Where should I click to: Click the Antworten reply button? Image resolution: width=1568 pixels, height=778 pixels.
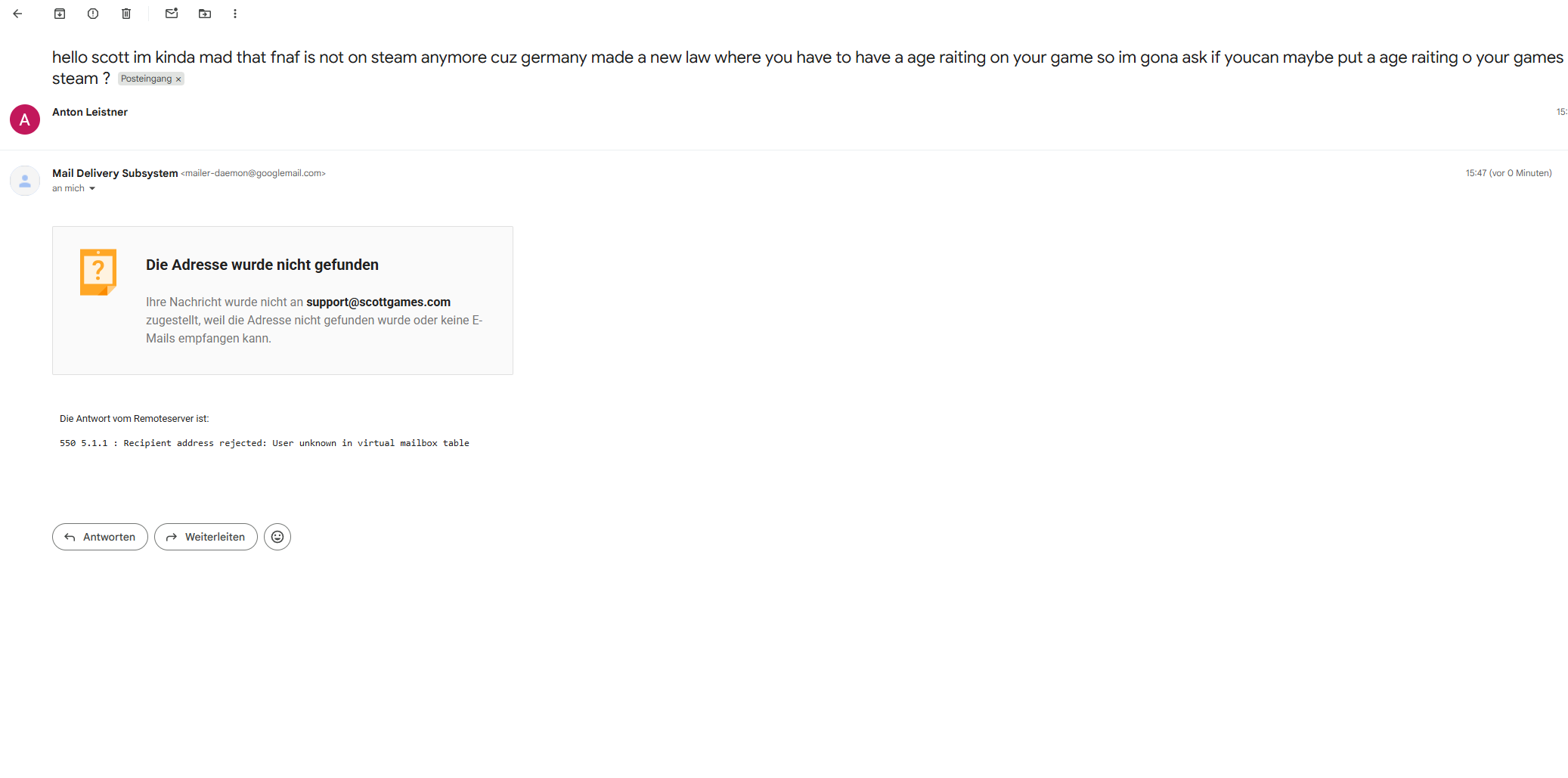pyautogui.click(x=100, y=537)
